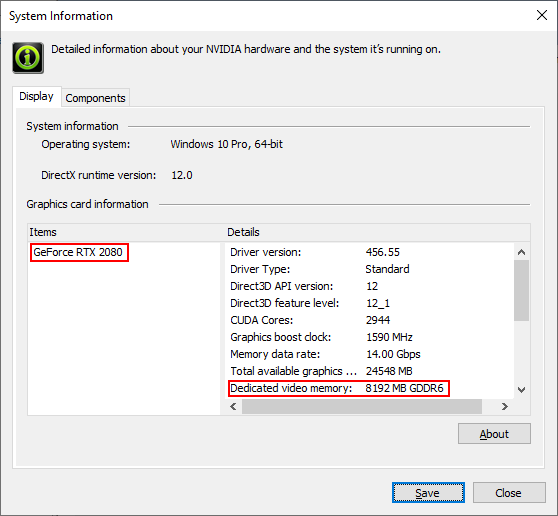The width and height of the screenshot is (558, 516).
Task: Open the About dialog
Action: coord(494,434)
